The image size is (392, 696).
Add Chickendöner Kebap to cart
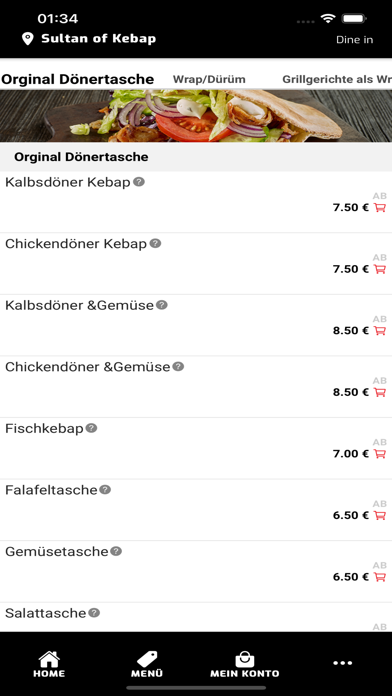pos(380,269)
